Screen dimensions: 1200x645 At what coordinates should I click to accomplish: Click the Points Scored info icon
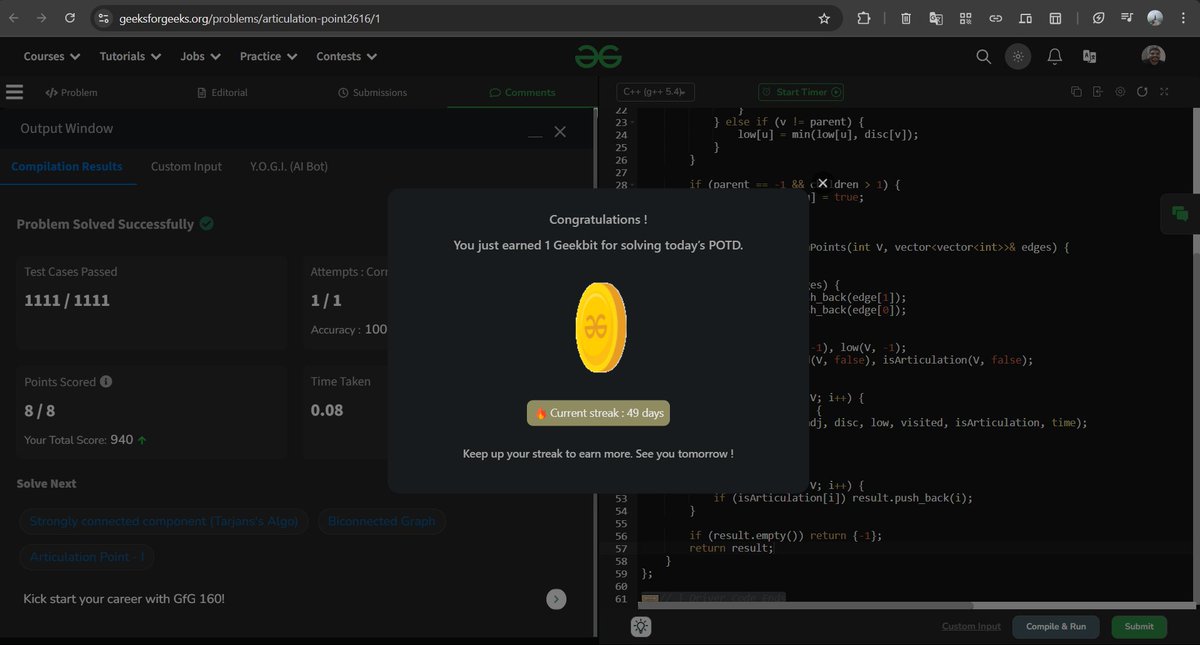pyautogui.click(x=106, y=382)
